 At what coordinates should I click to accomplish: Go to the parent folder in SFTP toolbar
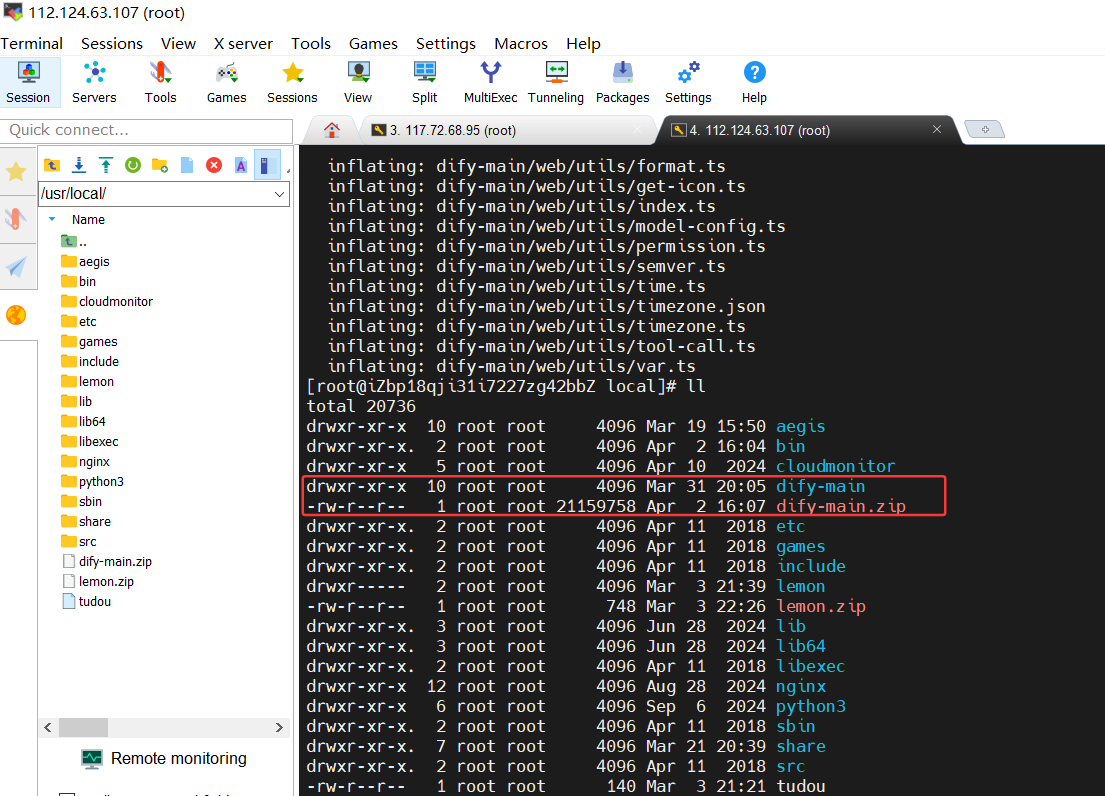click(x=52, y=165)
